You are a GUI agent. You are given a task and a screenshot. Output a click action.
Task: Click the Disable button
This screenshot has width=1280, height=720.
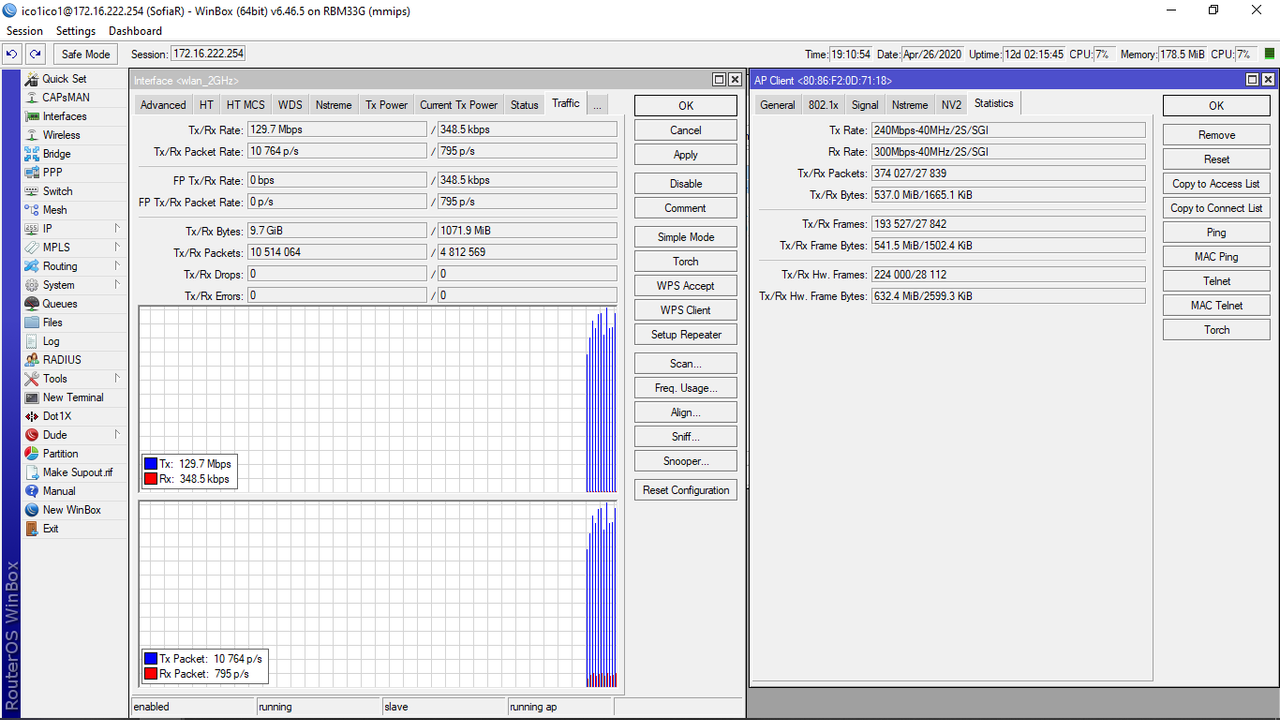pyautogui.click(x=686, y=183)
